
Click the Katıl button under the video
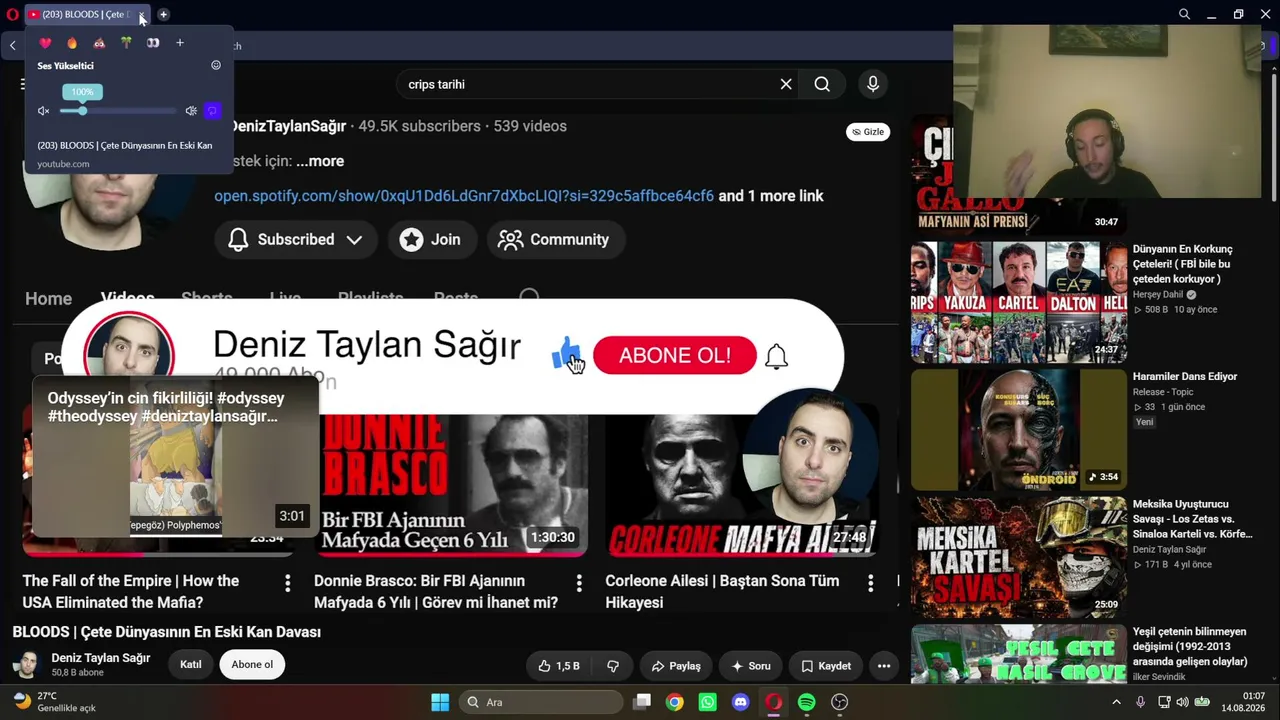pos(191,665)
